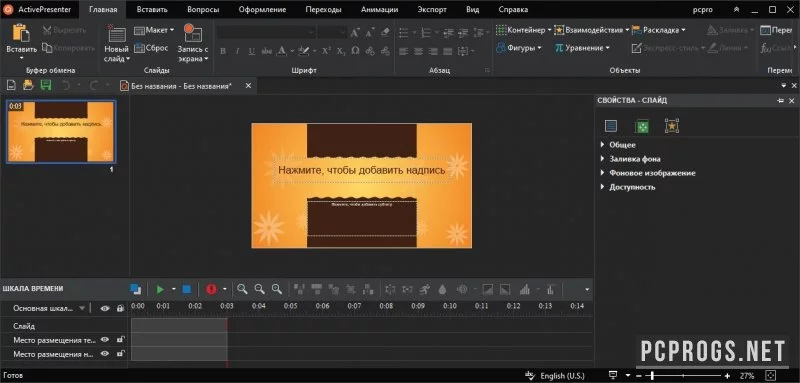Image resolution: width=800 pixels, height=383 pixels.
Task: Click the 'Нажмите, чтобы добавить надпись' title placeholder
Action: [362, 170]
